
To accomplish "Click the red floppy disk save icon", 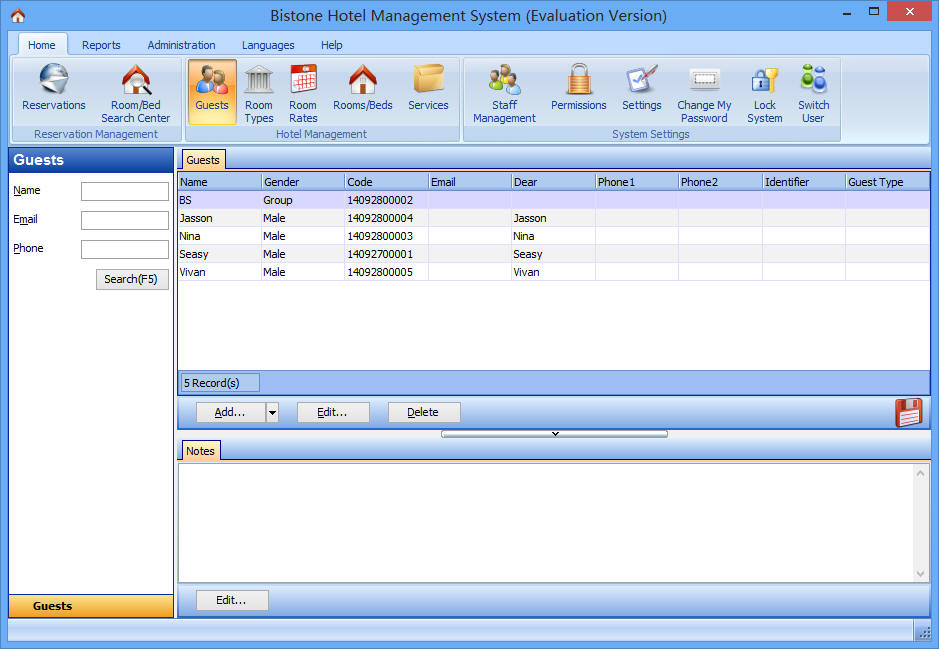I will (x=908, y=413).
